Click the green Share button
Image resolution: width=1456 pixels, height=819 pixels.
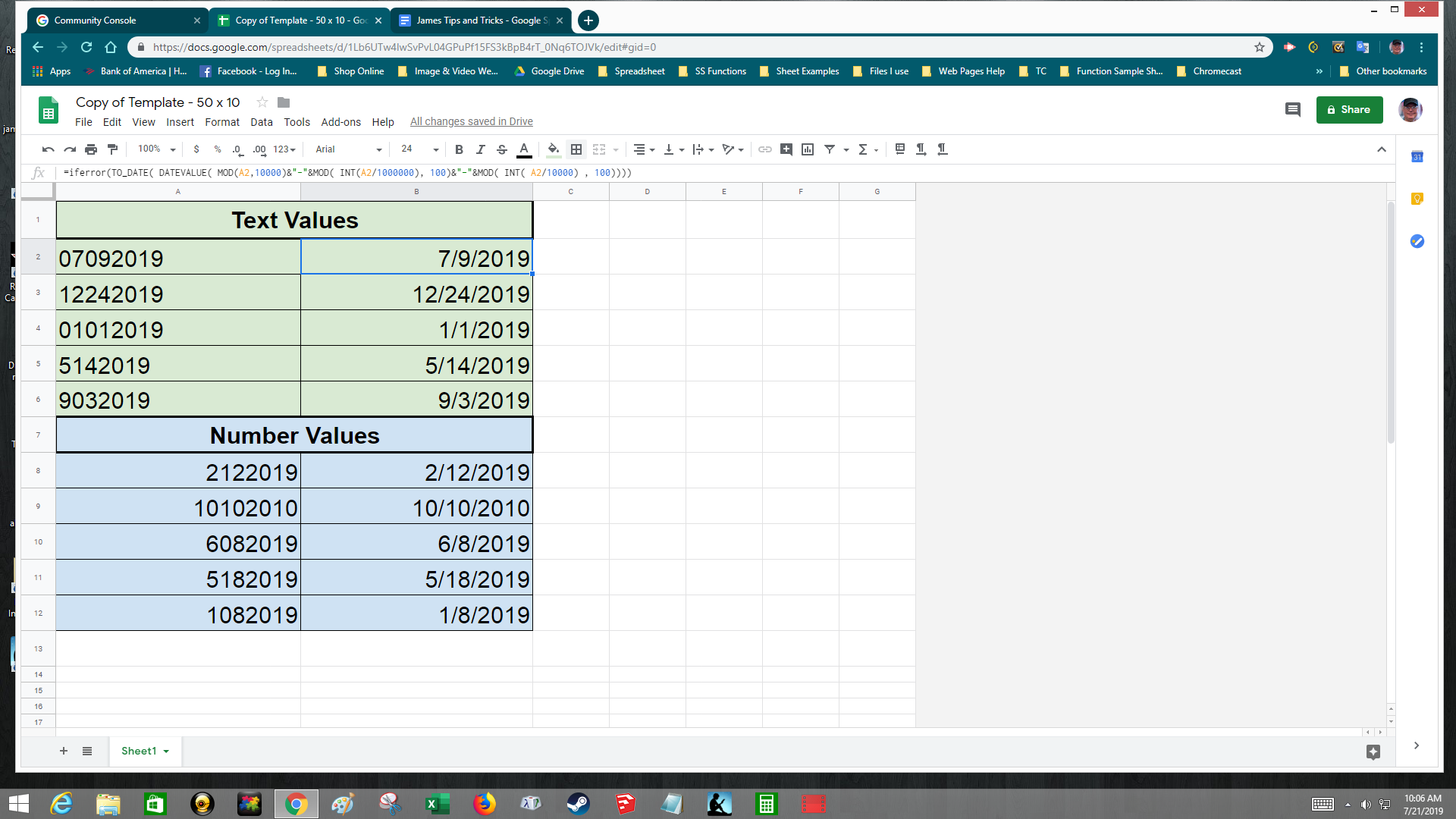point(1349,110)
